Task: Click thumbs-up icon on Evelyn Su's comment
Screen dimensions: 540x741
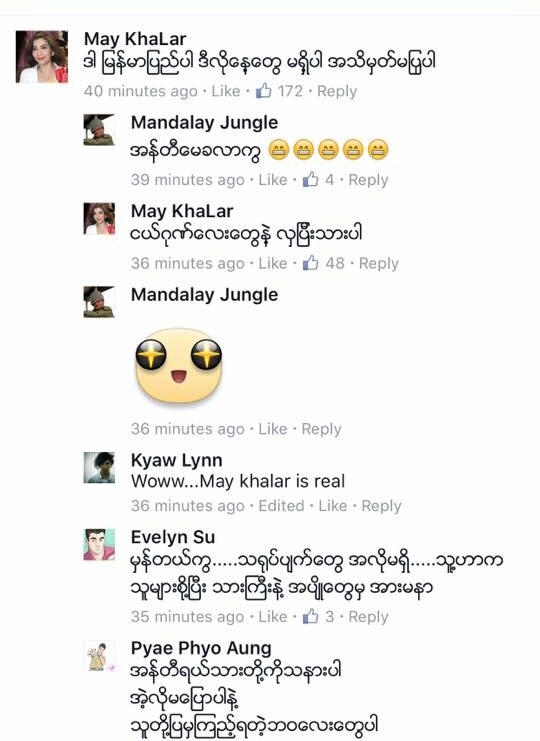Action: click(x=310, y=616)
